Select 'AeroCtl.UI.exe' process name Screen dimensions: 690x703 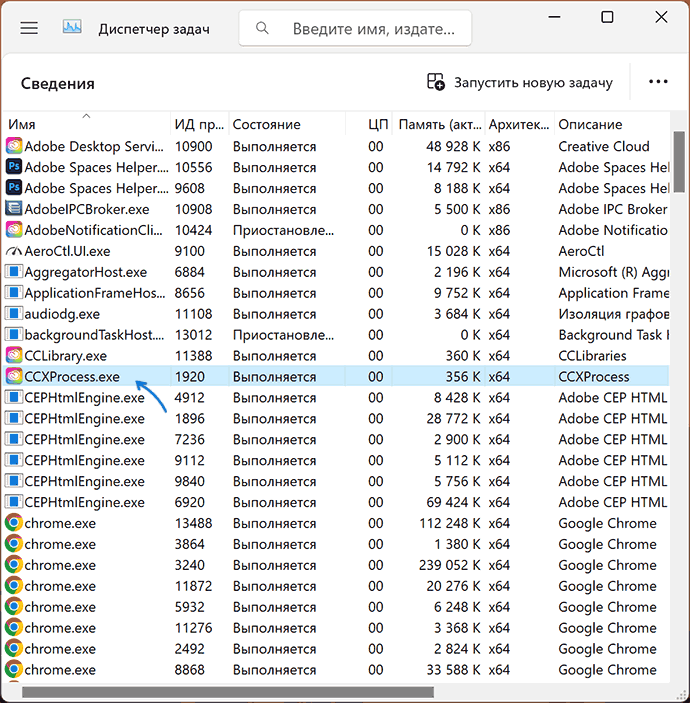click(x=67, y=251)
